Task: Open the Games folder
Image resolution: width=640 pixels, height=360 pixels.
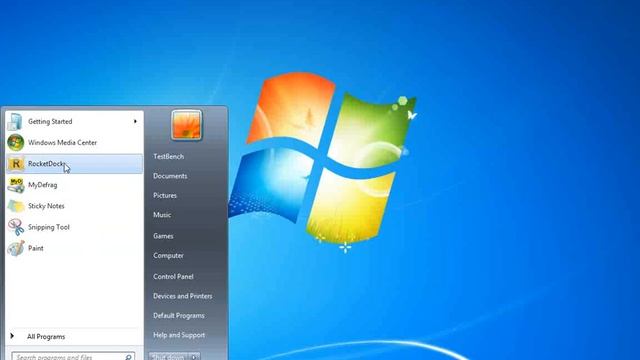Action: [163, 236]
